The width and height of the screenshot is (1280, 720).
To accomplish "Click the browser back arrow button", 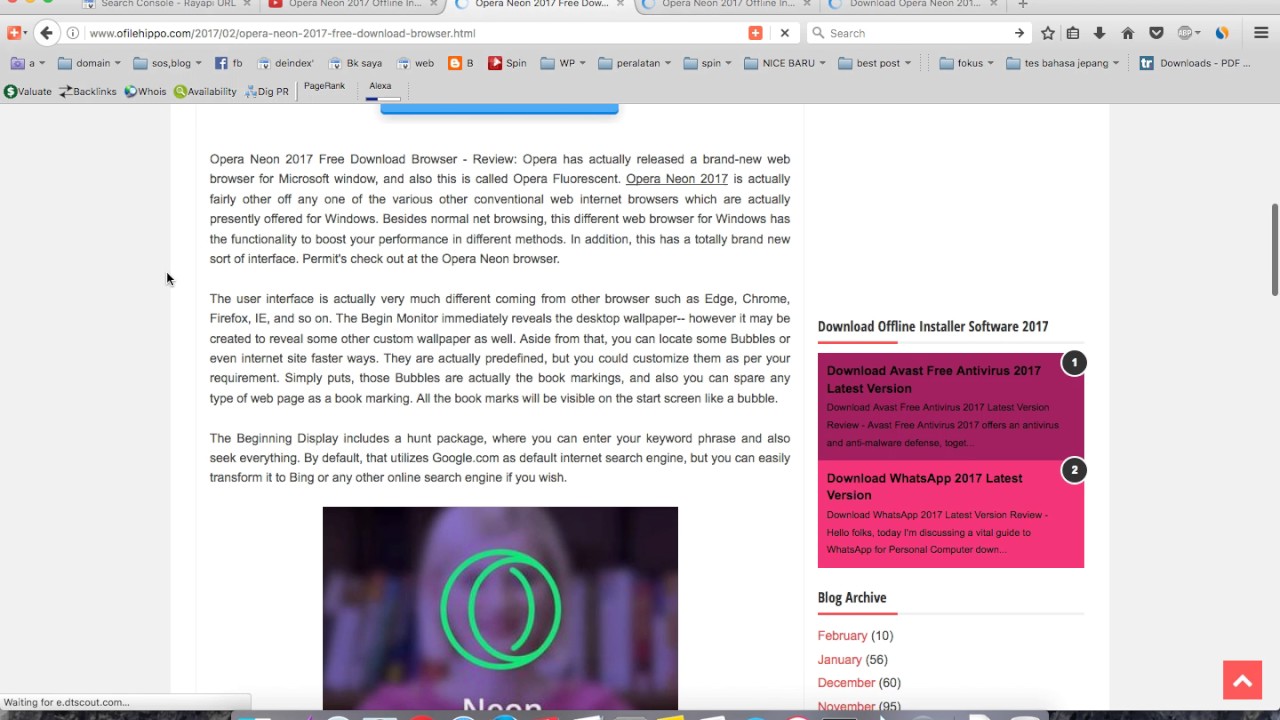I will coord(46,33).
